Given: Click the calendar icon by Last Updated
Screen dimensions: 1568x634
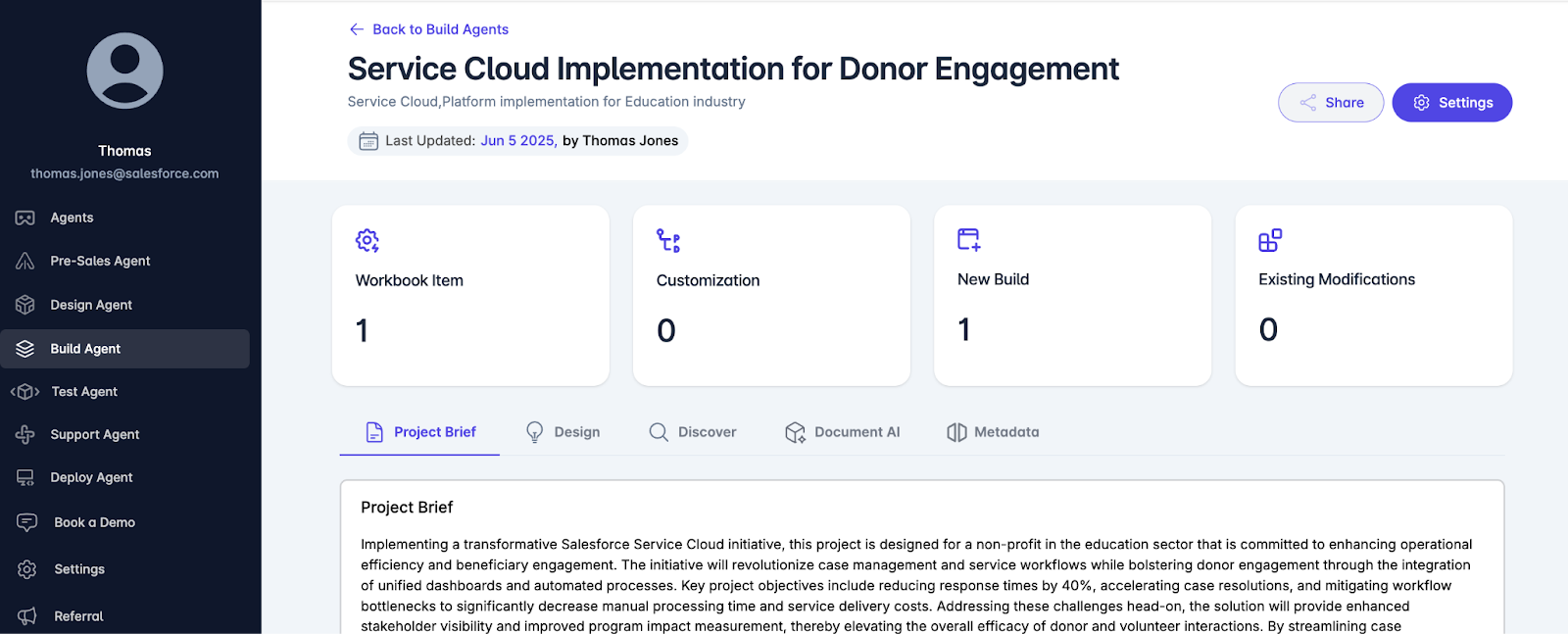Looking at the screenshot, I should 368,141.
